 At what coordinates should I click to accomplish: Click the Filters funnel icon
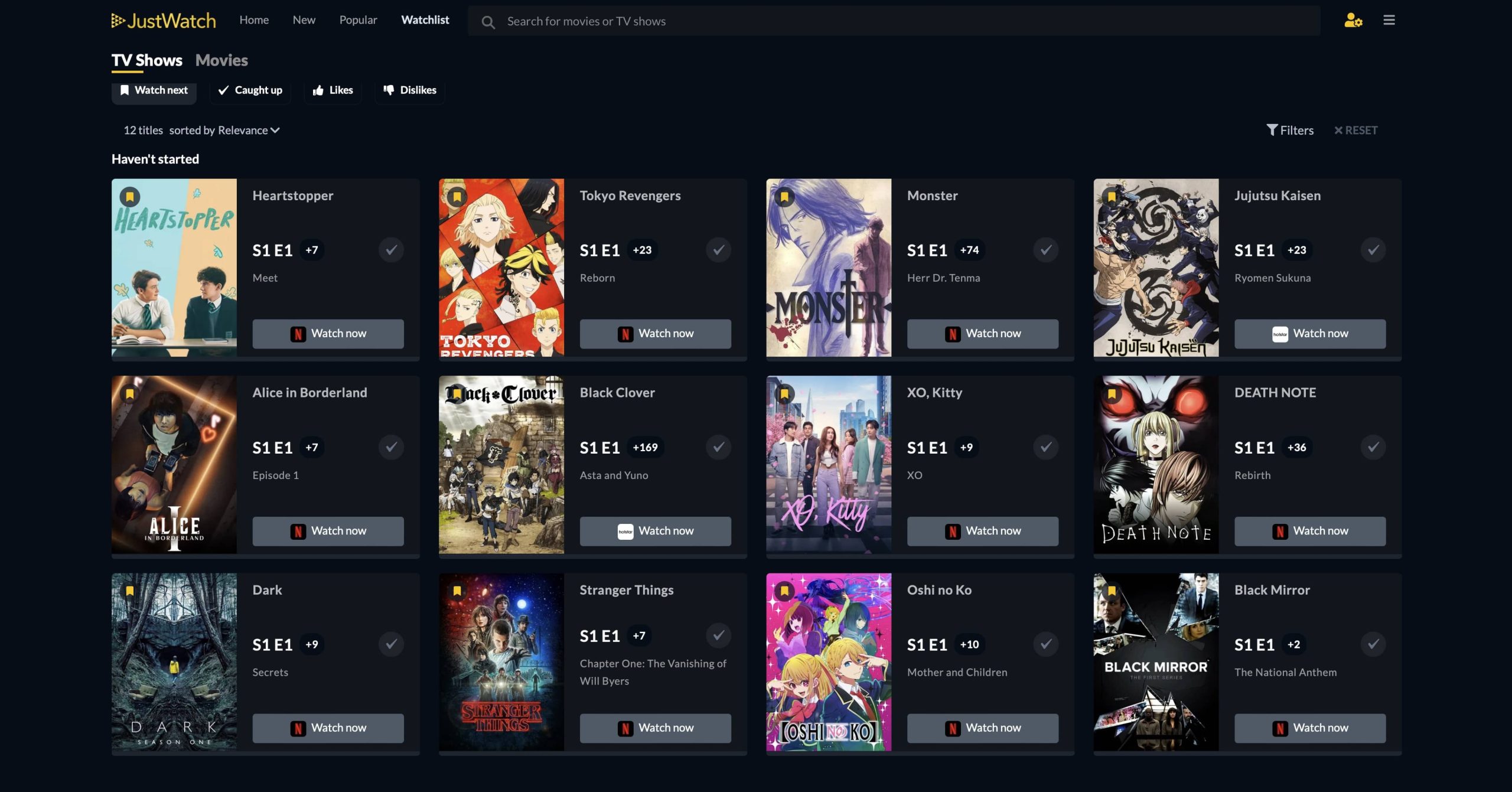click(x=1272, y=130)
